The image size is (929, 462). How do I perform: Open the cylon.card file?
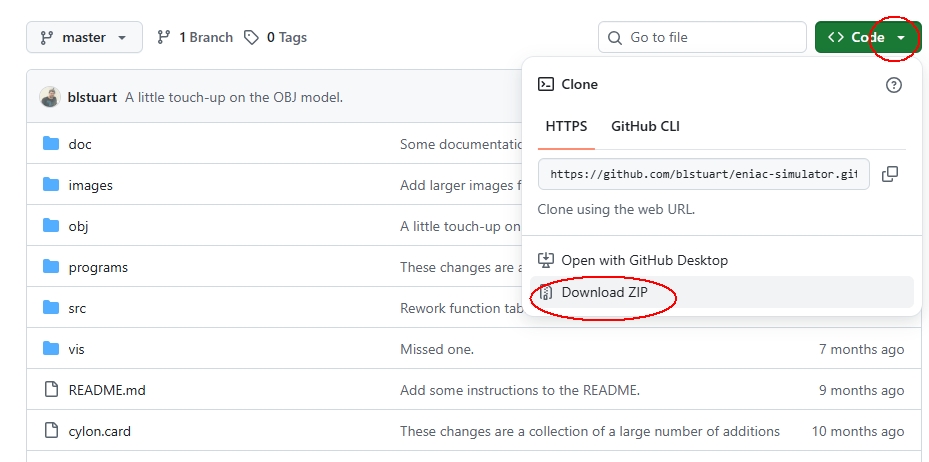coord(99,431)
